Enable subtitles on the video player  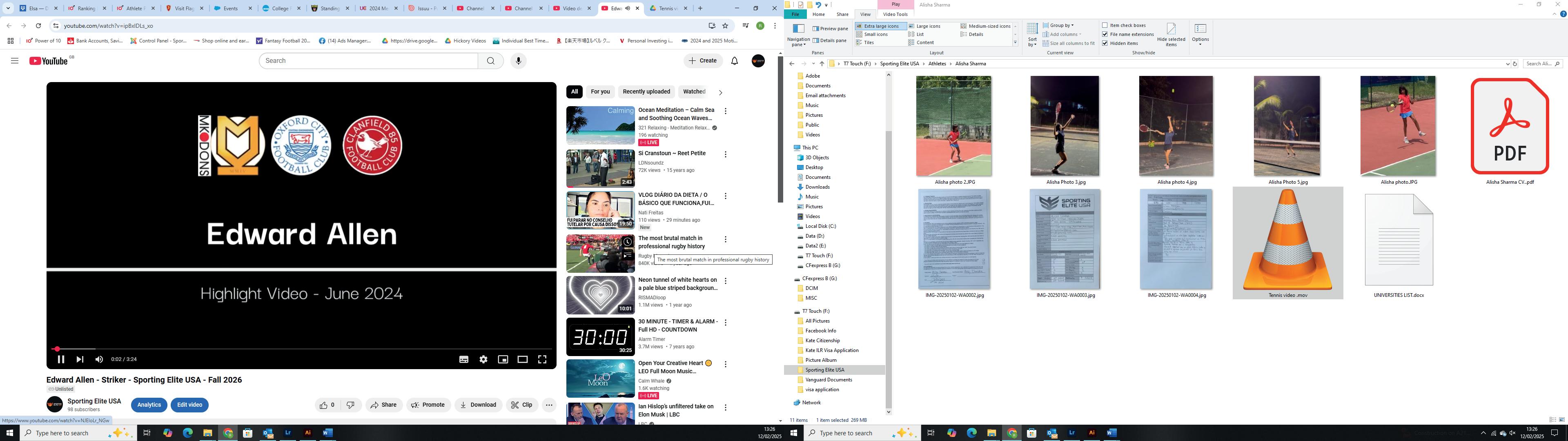pos(464,359)
